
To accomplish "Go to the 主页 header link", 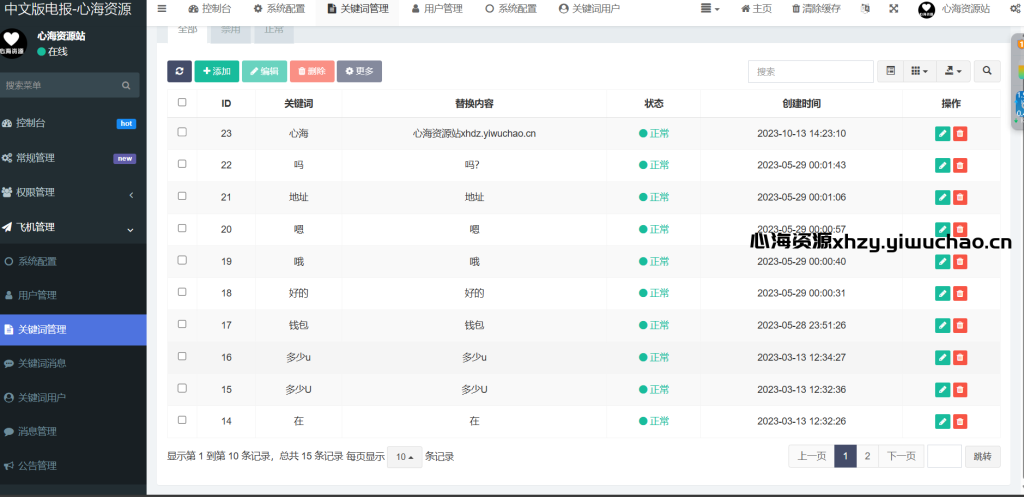I will coord(756,9).
